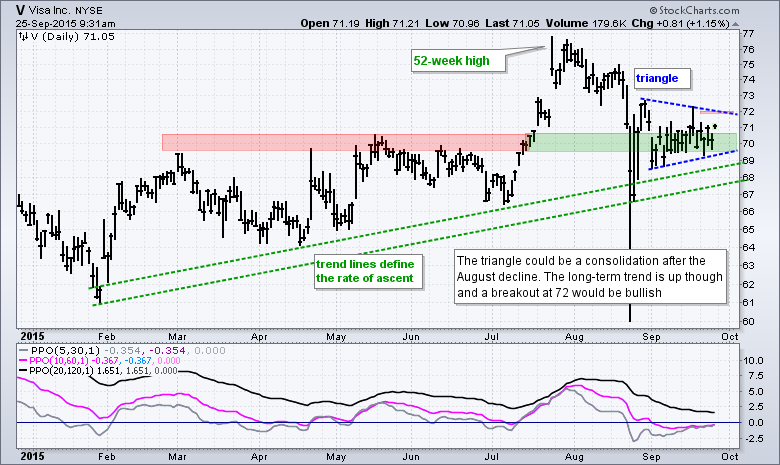Screen dimensions: 780x465
Task: Click the small red zone at 72
Action: 717,113
